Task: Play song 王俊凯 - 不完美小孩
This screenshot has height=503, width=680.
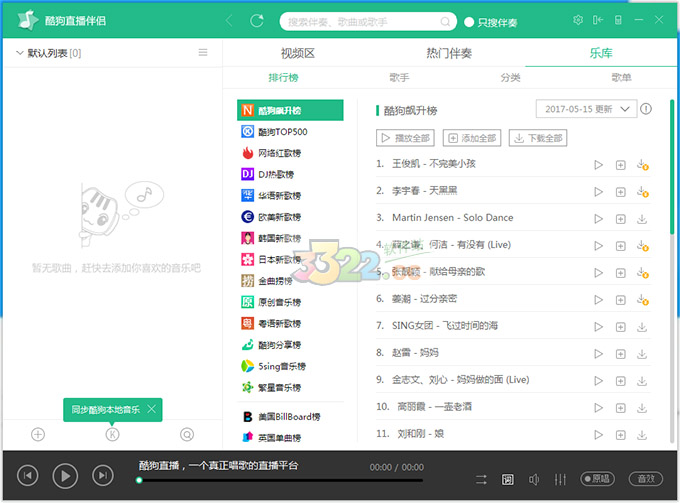Action: click(598, 165)
